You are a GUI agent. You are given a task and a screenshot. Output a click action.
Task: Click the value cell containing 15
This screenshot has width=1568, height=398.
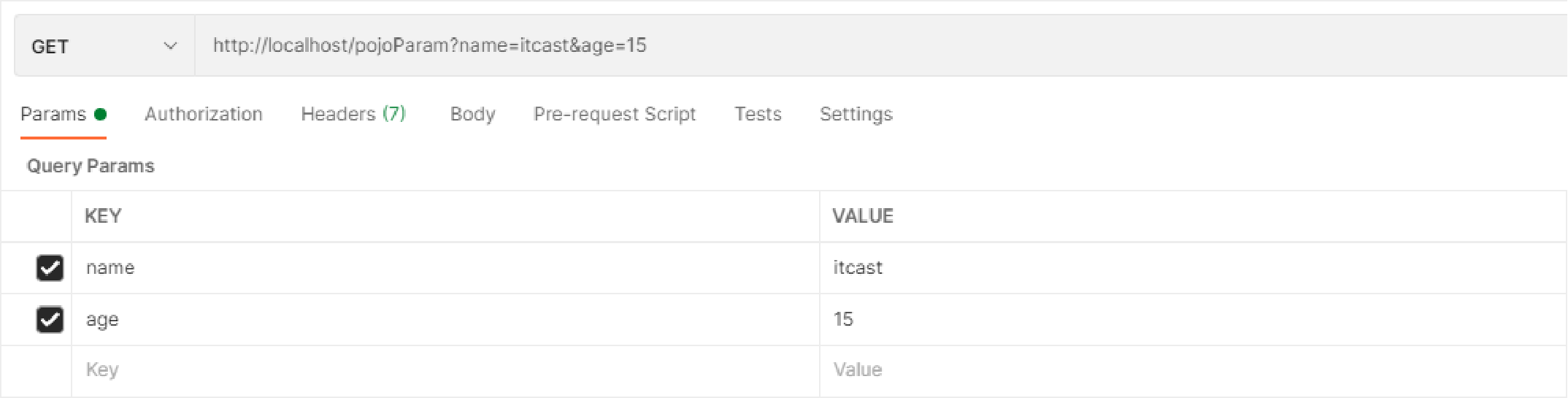pos(1194,320)
